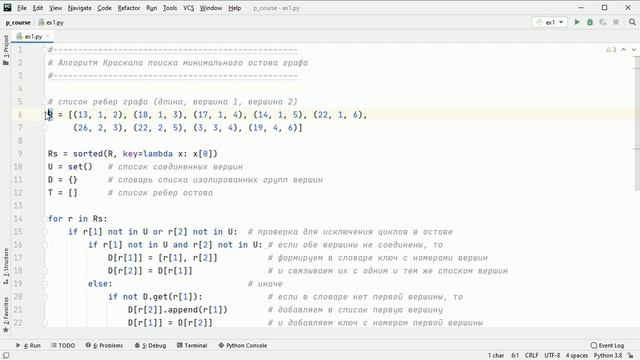Image resolution: width=640 pixels, height=360 pixels.
Task: Go to next highlighted error arrow
Action: coord(633,50)
